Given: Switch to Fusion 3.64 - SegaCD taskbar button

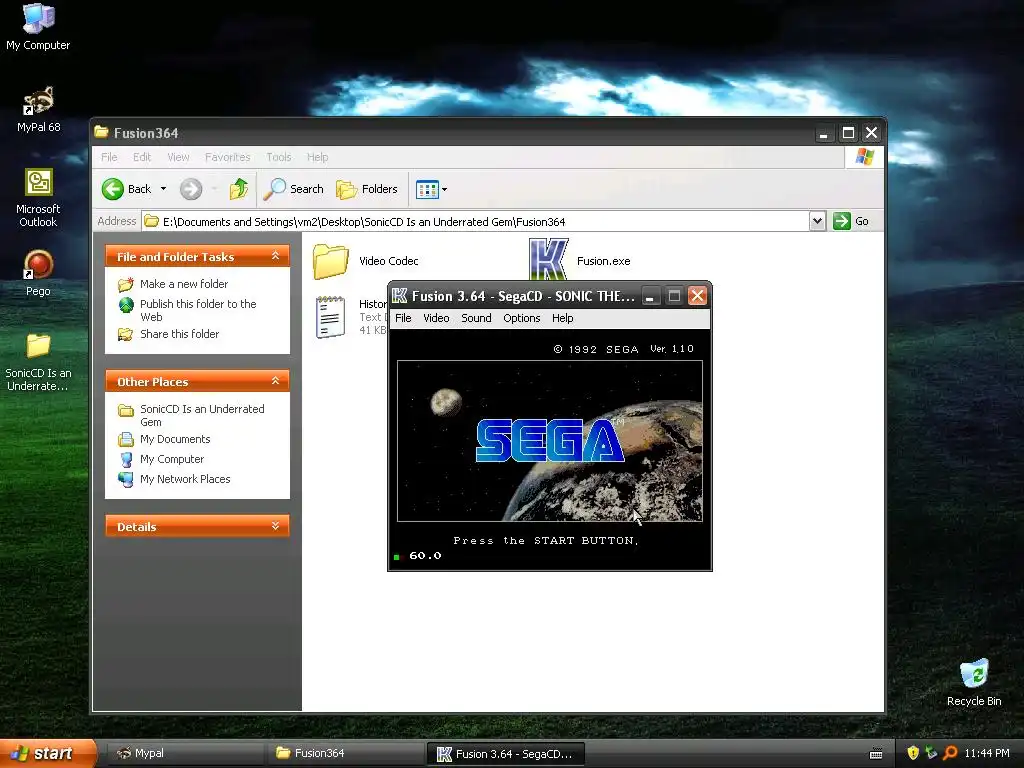Looking at the screenshot, I should point(505,754).
